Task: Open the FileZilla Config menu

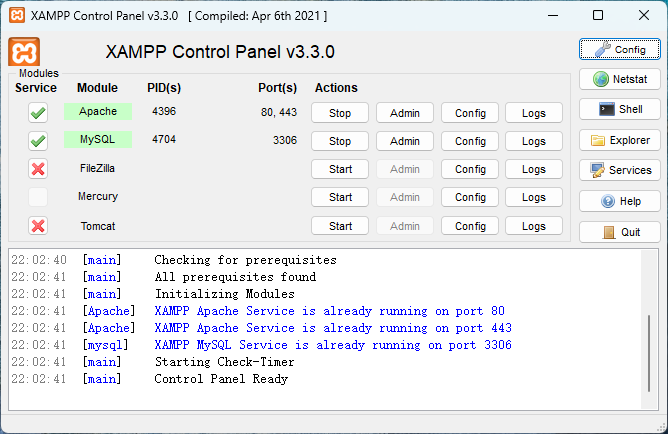Action: click(470, 169)
